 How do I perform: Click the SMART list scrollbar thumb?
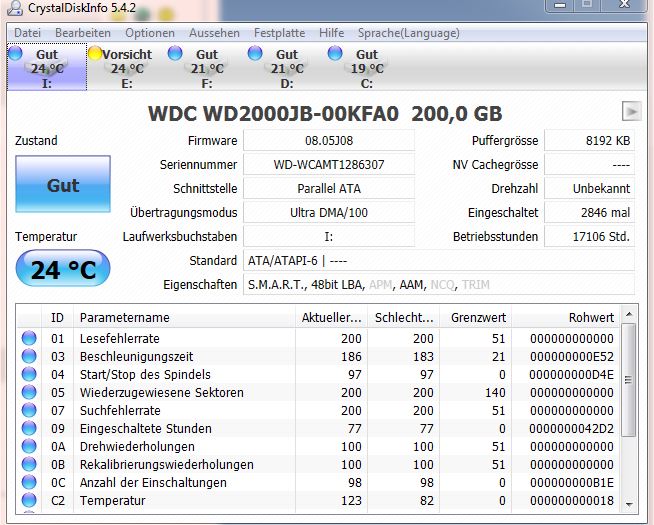click(629, 379)
